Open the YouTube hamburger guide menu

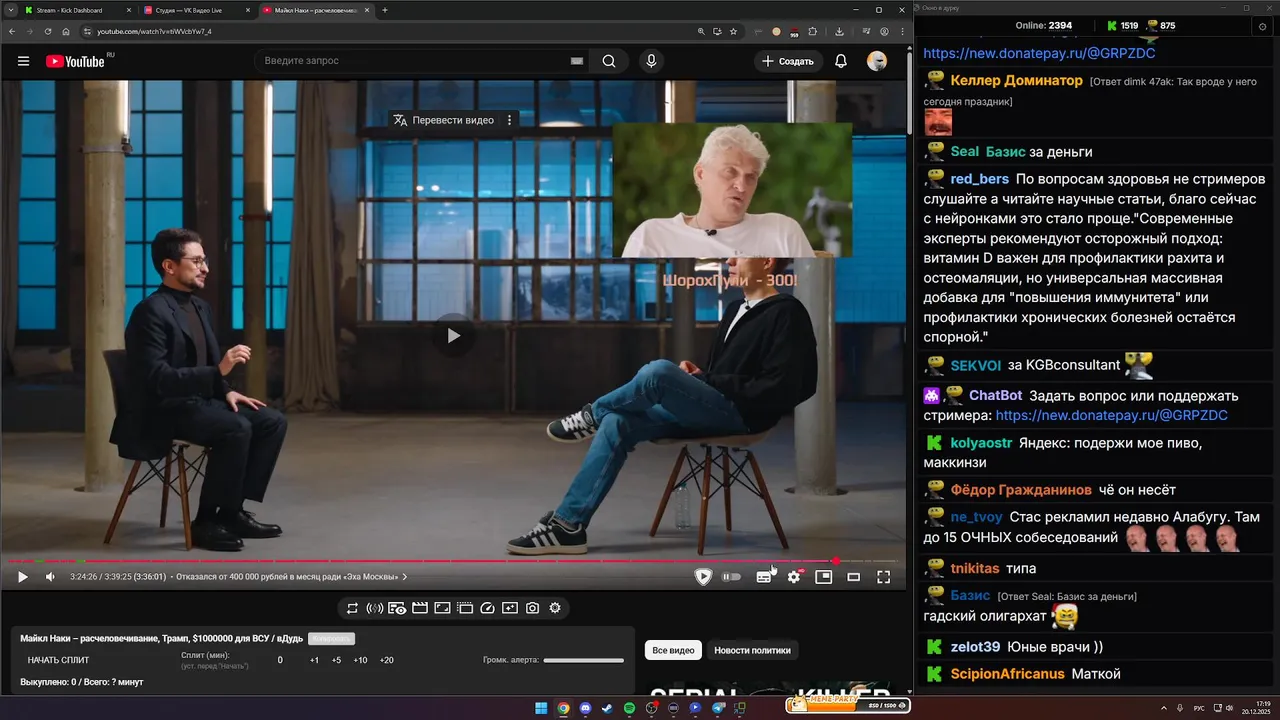click(23, 61)
